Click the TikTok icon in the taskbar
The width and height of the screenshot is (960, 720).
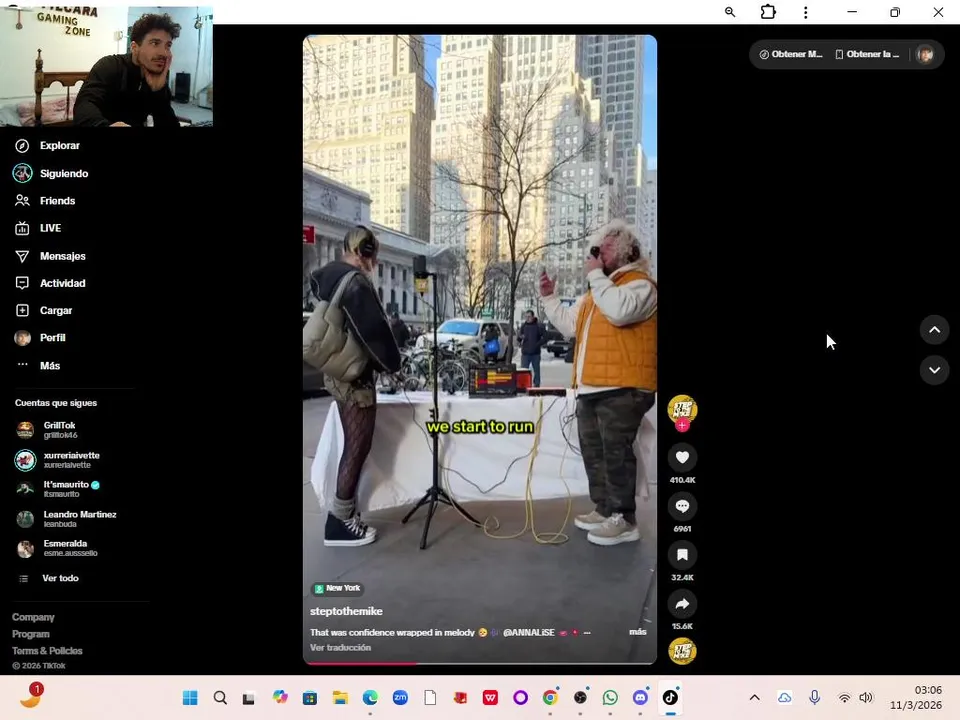click(x=670, y=697)
